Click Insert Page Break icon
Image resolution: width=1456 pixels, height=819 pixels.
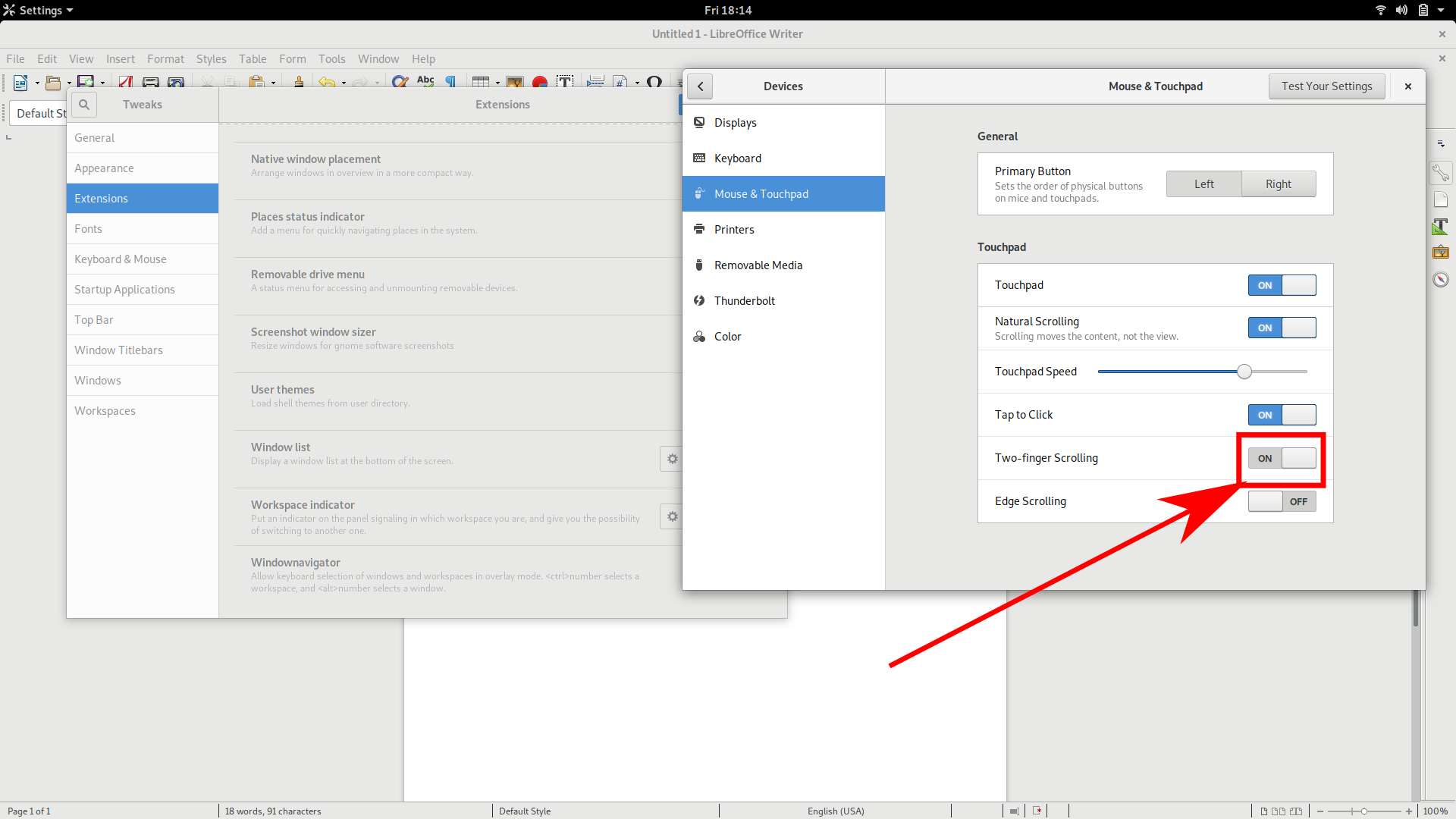596,81
